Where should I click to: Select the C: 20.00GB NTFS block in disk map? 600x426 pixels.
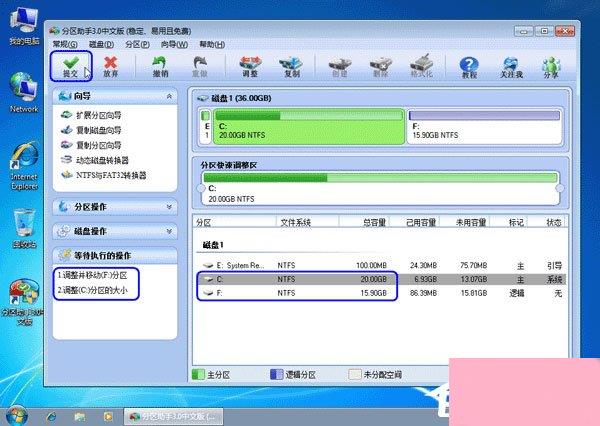coord(308,127)
